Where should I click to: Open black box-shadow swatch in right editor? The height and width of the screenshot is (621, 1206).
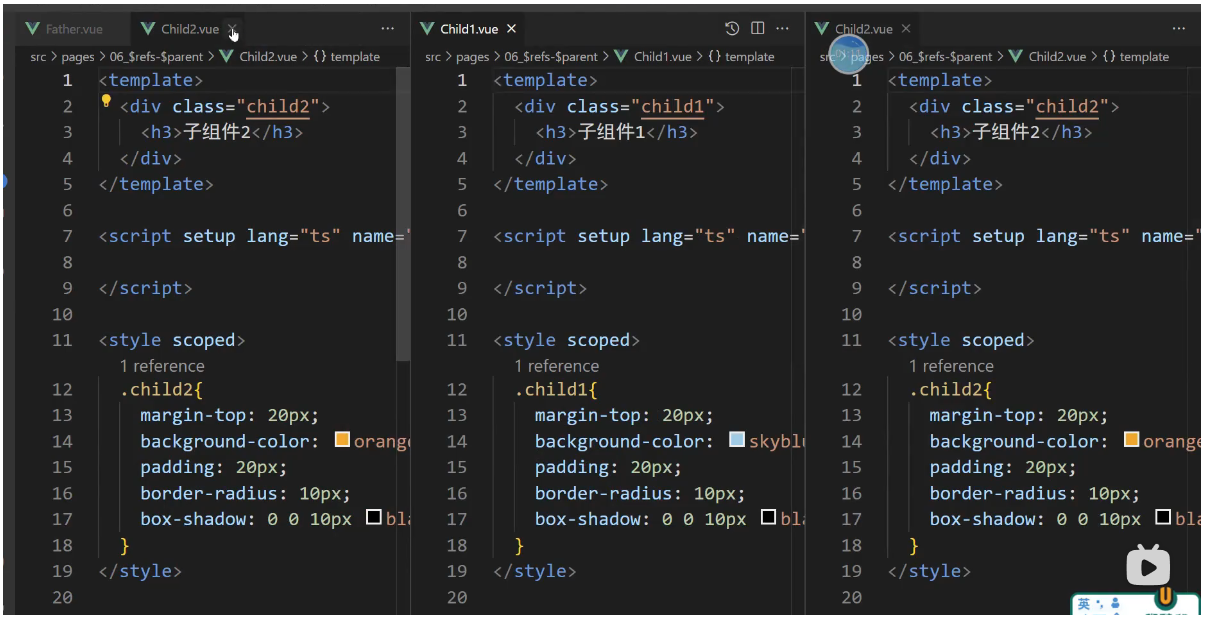point(1164,518)
